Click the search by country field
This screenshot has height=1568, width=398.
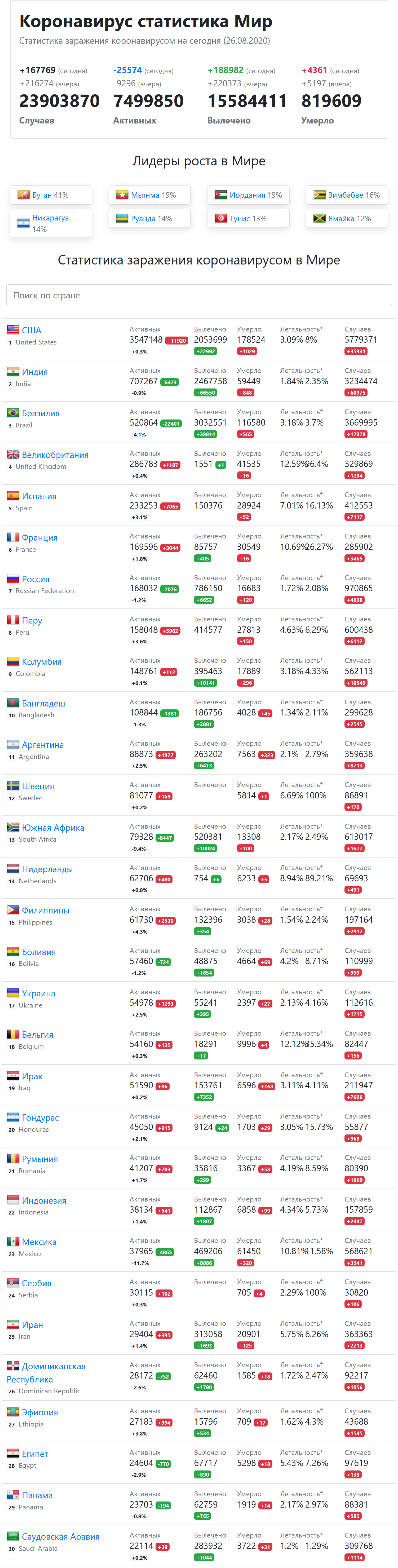point(199,295)
